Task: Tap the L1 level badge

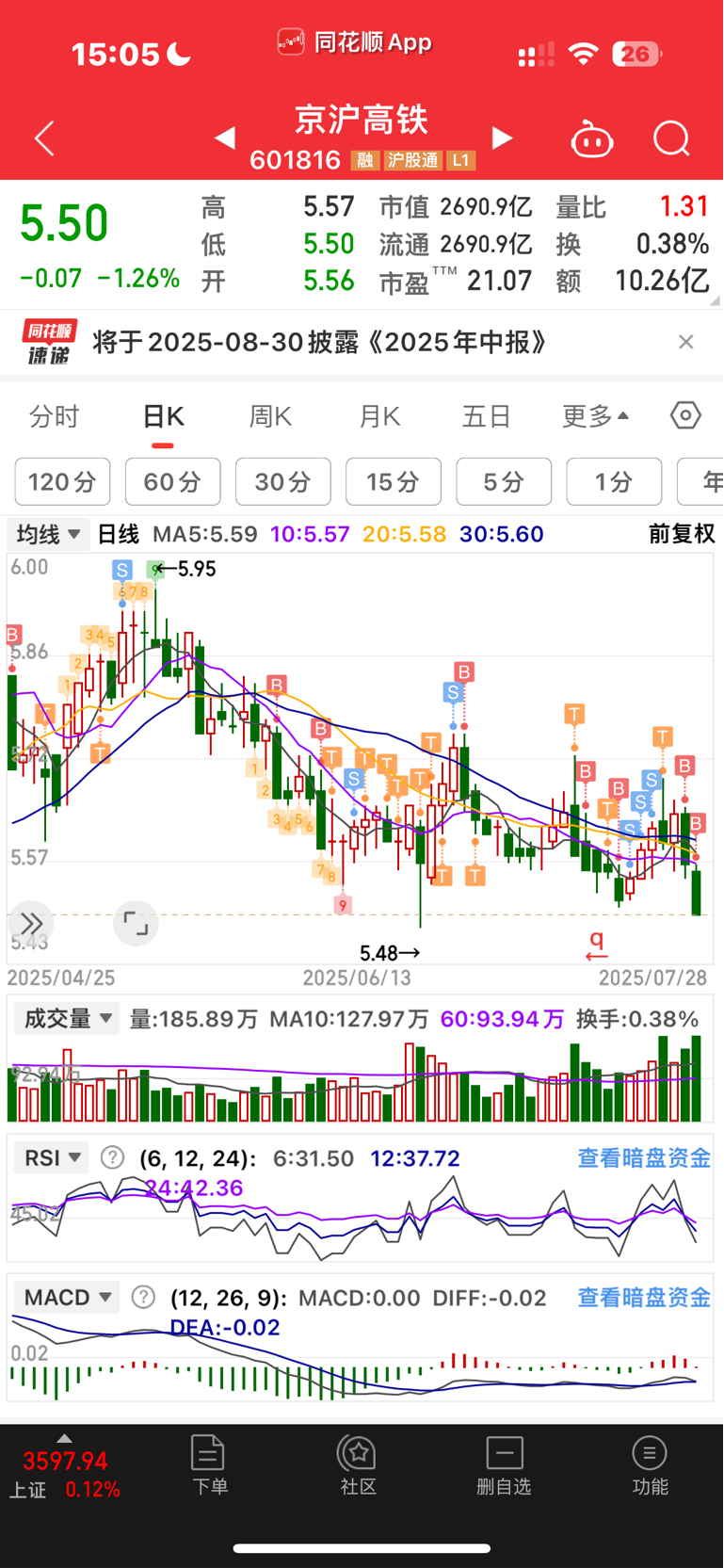Action: (459, 160)
